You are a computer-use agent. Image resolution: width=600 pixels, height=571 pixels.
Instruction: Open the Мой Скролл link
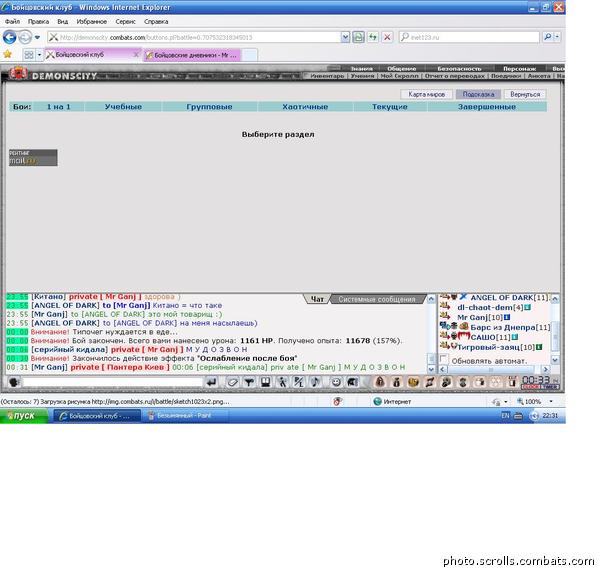pos(399,76)
